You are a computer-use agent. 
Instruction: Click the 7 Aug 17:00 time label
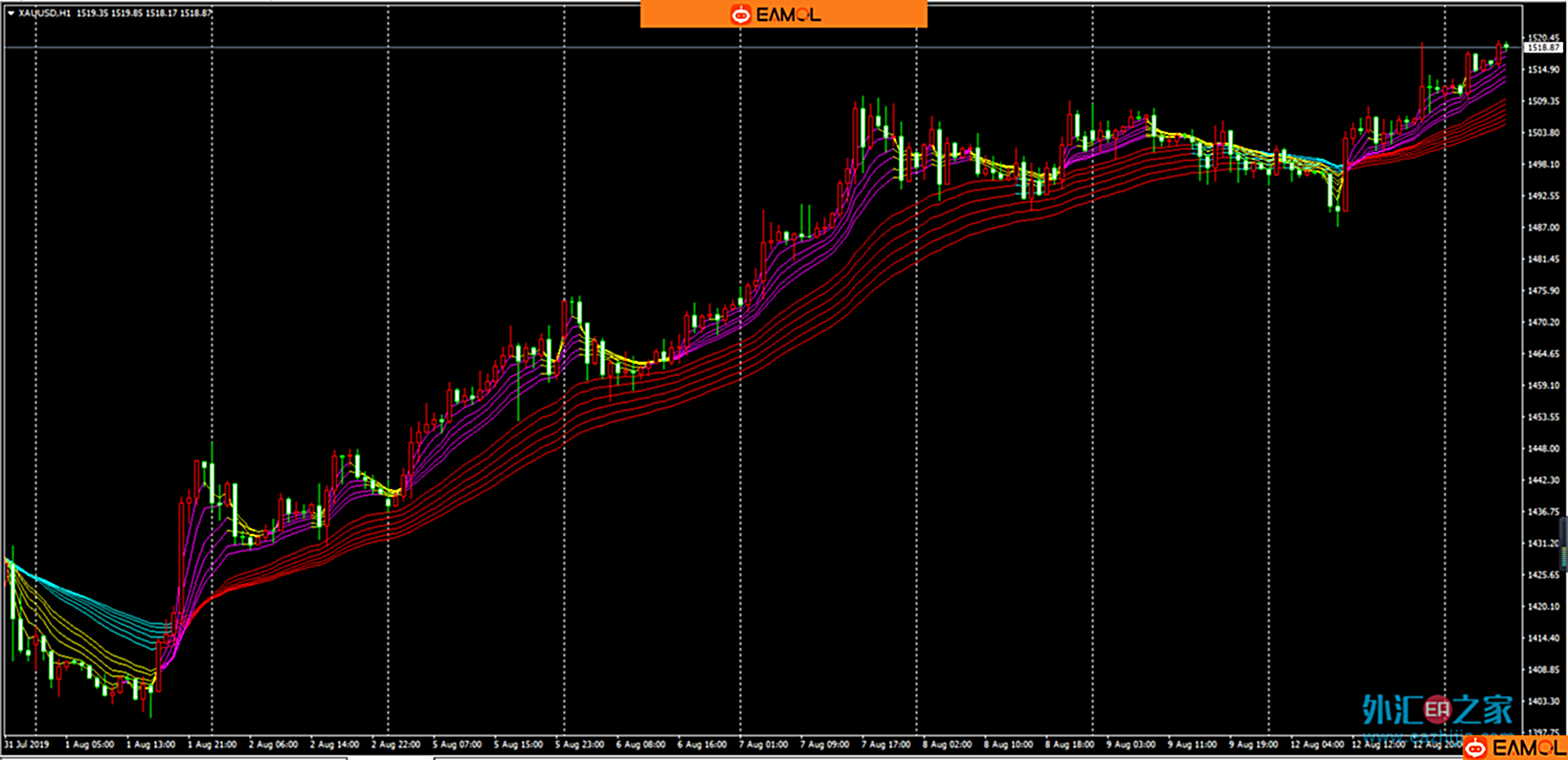[x=885, y=744]
